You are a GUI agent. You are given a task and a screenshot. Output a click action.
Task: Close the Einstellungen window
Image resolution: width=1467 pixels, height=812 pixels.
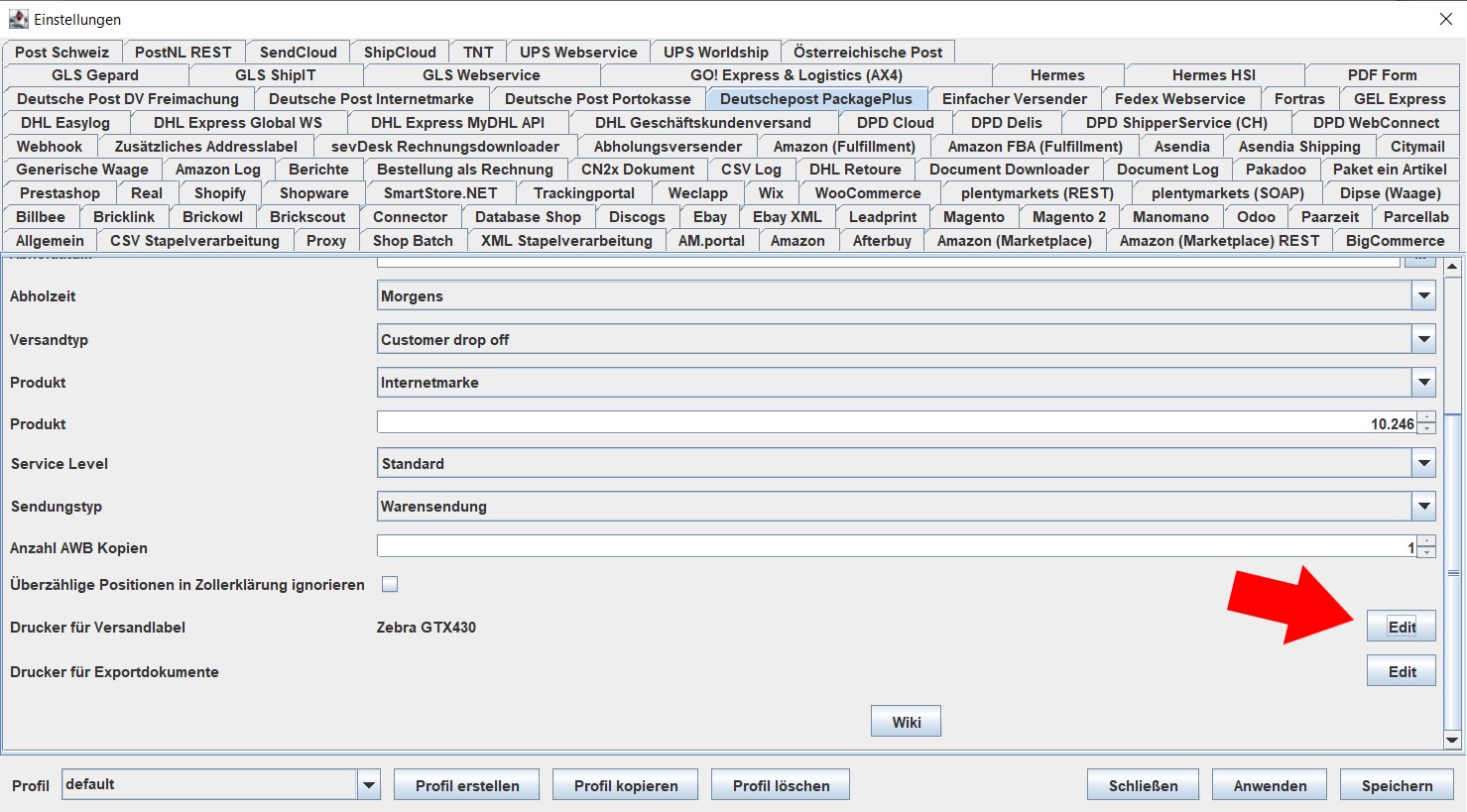[1445, 19]
